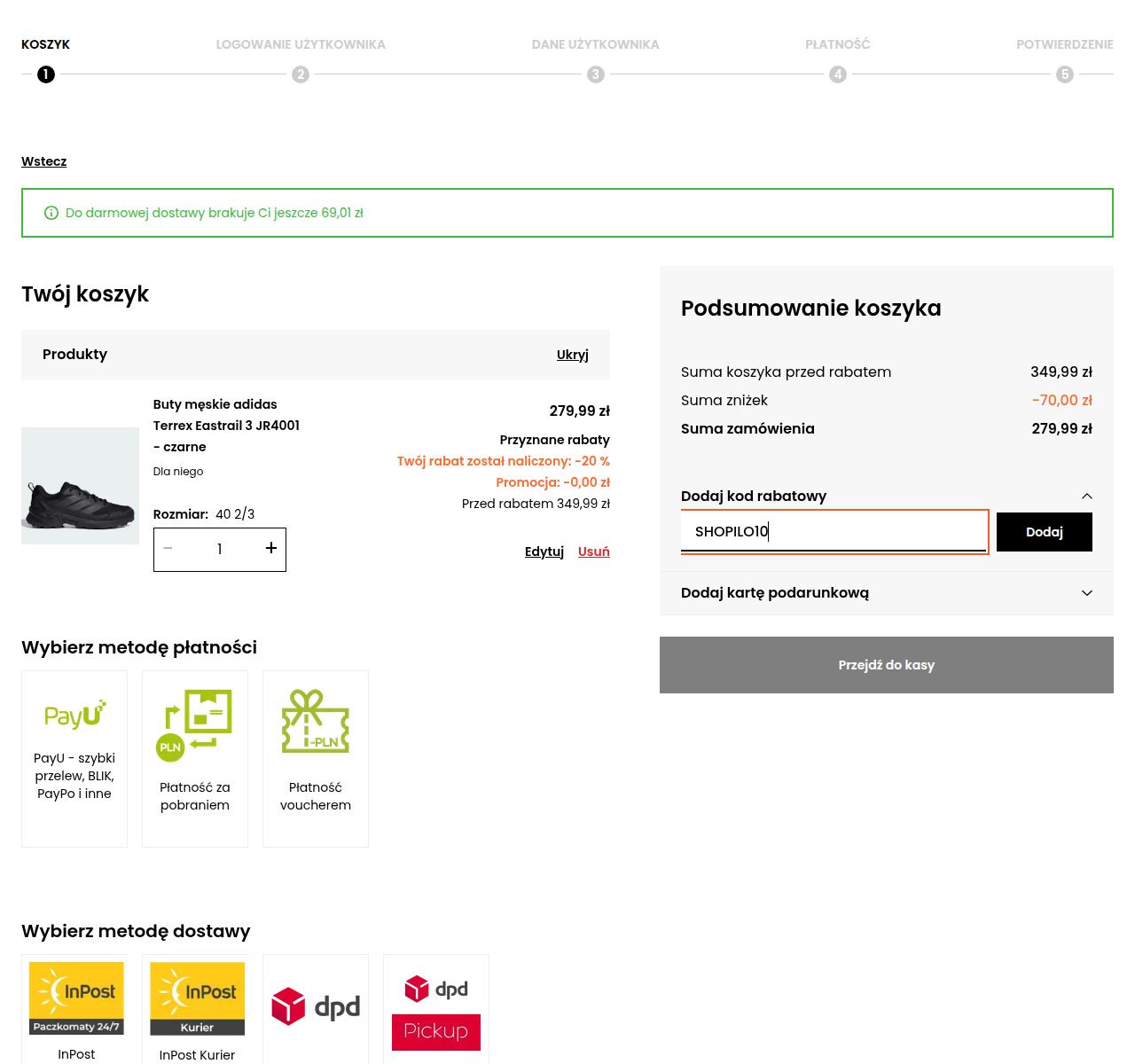Click the Dla niego label

coord(178,472)
